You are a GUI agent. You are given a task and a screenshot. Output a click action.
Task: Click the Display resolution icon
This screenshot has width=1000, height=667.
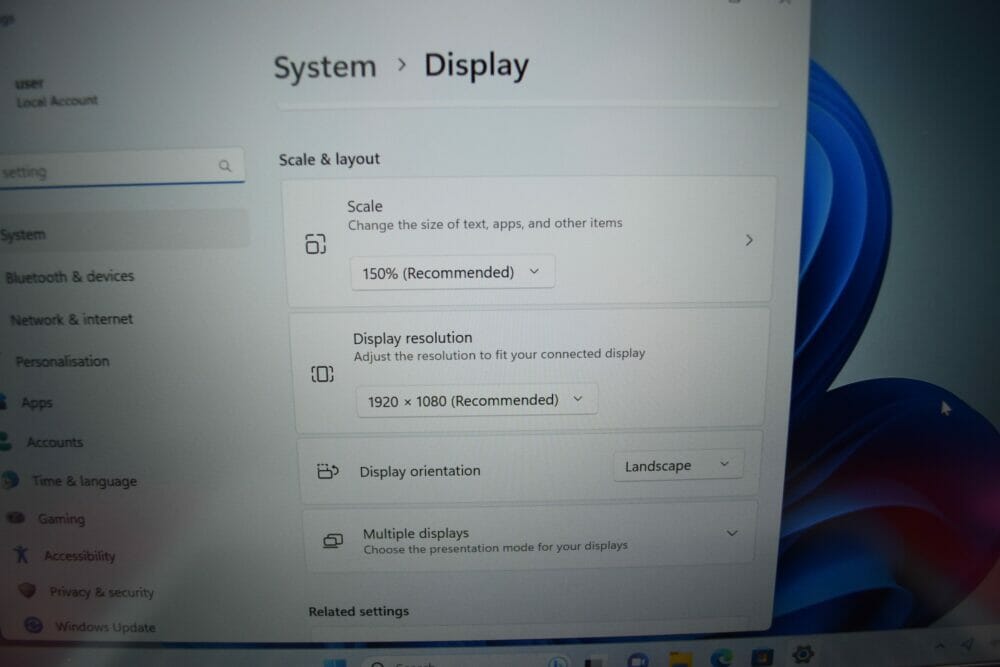[322, 374]
